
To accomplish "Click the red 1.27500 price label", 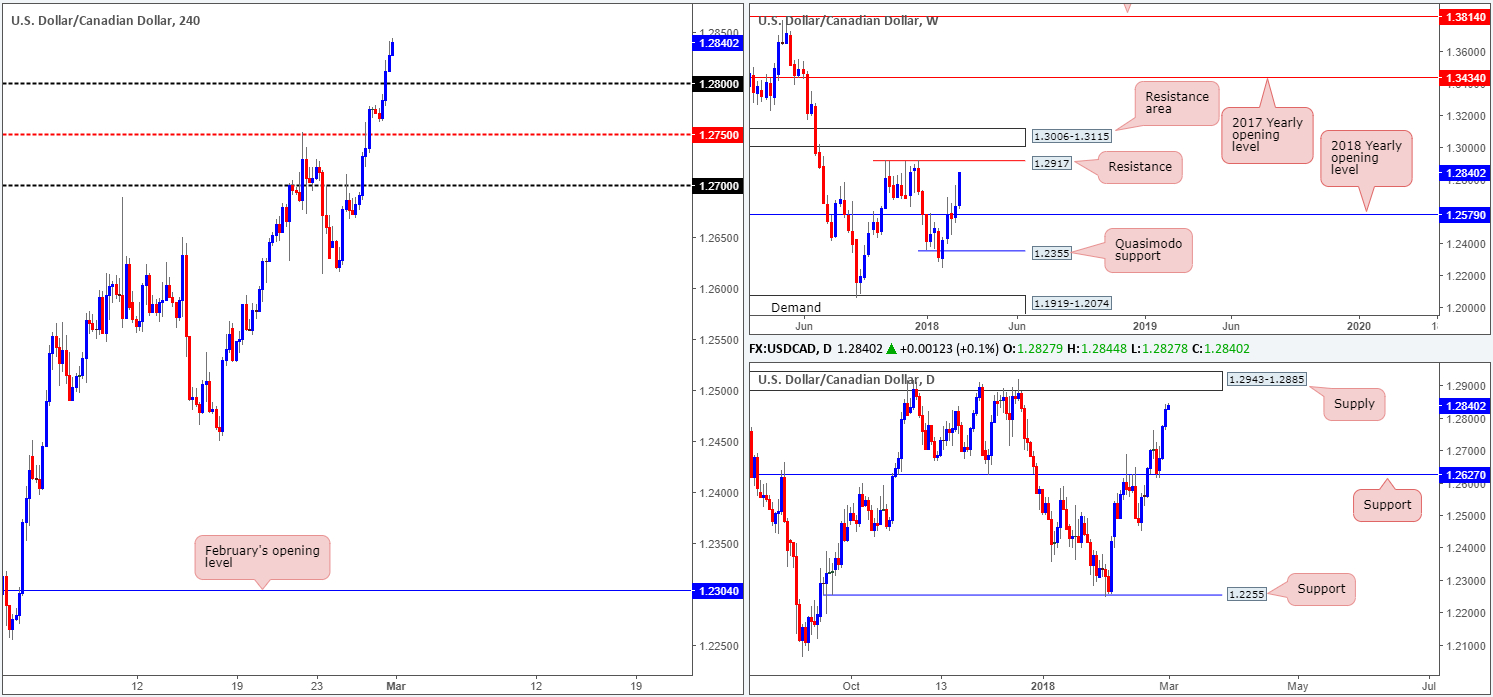I will click(718, 134).
